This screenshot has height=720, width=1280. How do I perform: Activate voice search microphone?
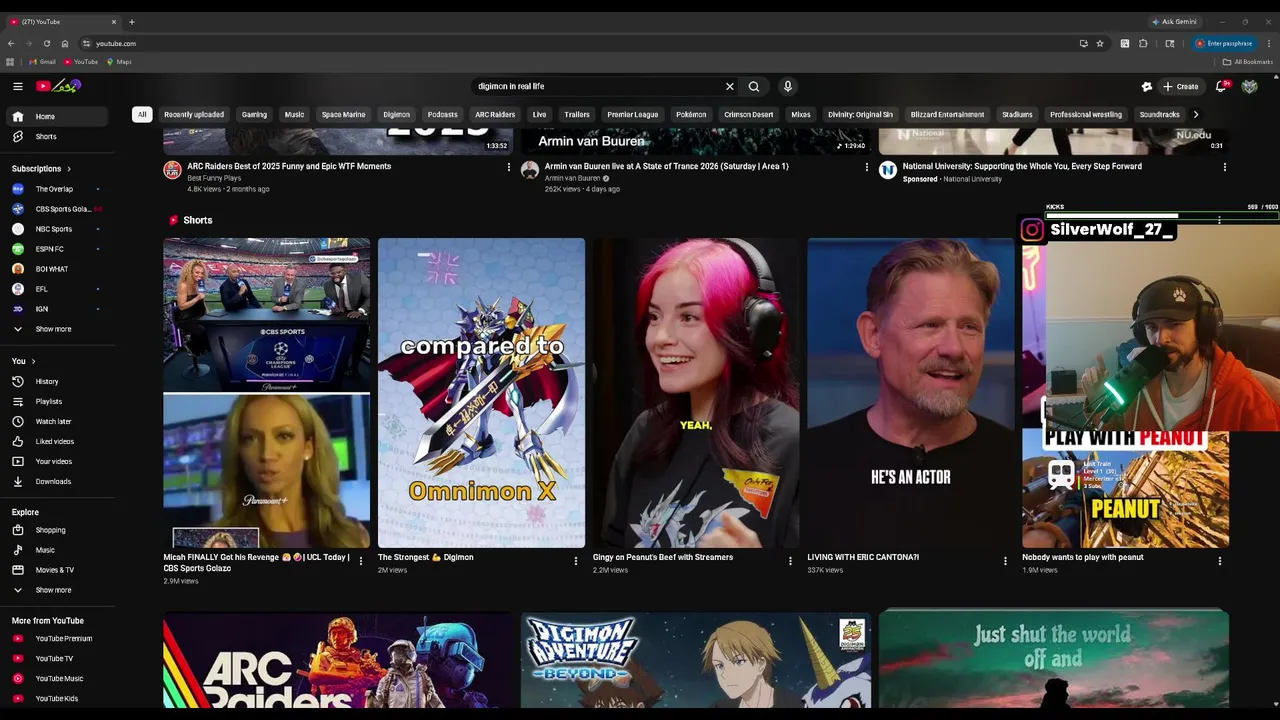click(x=788, y=86)
